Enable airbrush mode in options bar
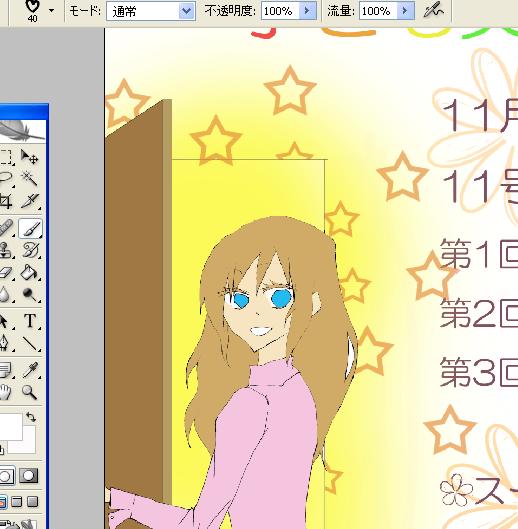 (433, 10)
